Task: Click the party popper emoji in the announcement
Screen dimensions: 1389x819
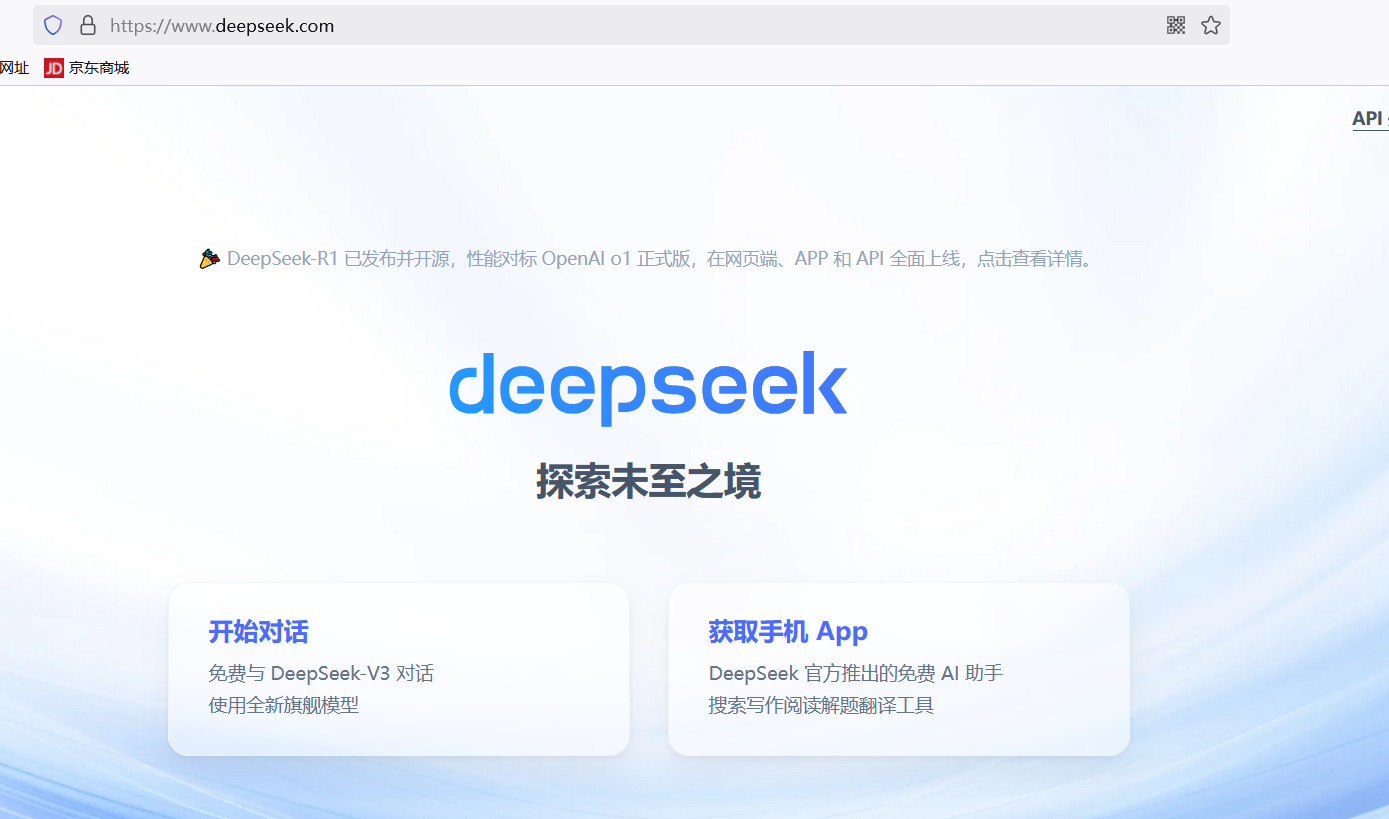Action: click(x=209, y=259)
